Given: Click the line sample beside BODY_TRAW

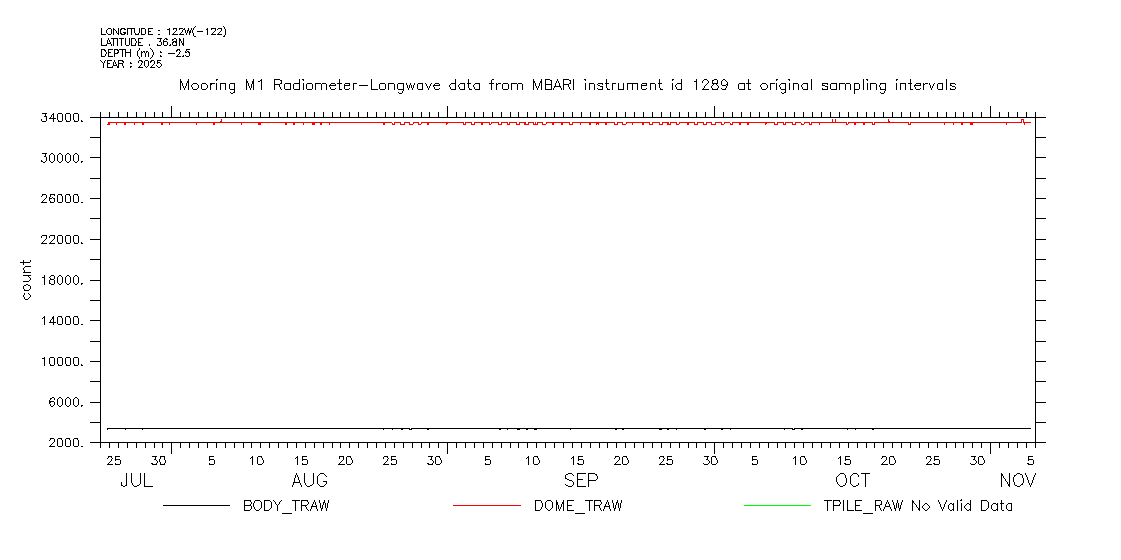Looking at the screenshot, I should pos(196,506).
